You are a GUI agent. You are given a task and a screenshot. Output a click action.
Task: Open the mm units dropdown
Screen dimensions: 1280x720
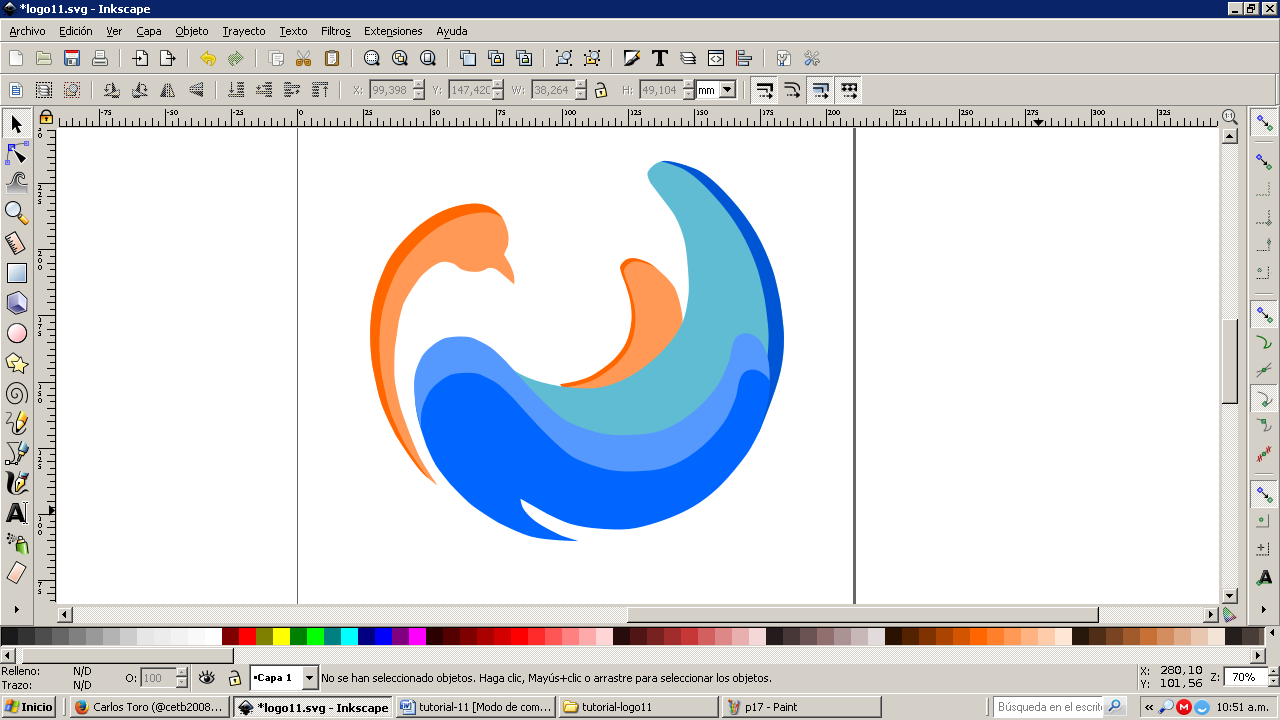click(x=727, y=90)
